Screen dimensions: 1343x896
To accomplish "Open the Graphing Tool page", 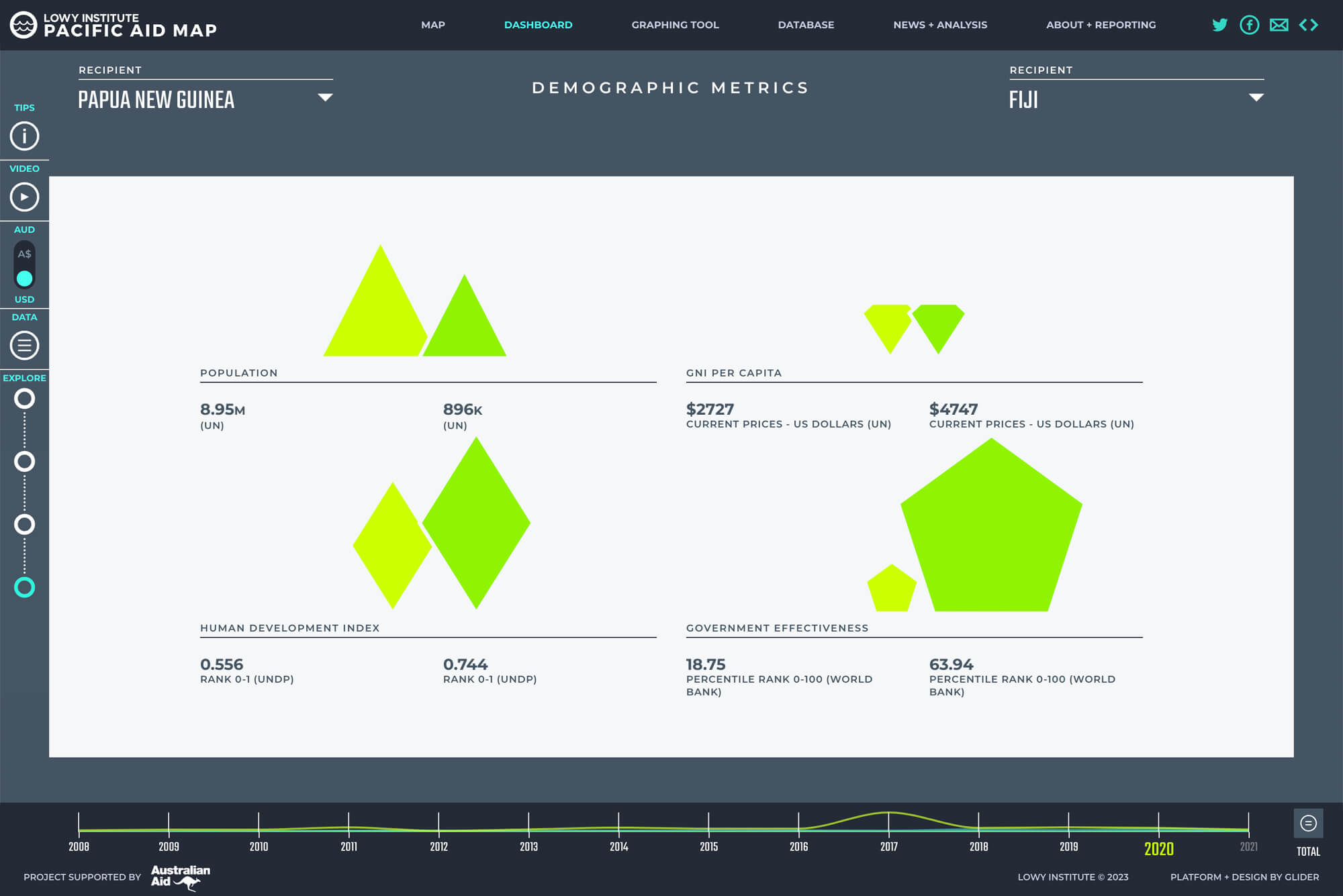I will (675, 25).
